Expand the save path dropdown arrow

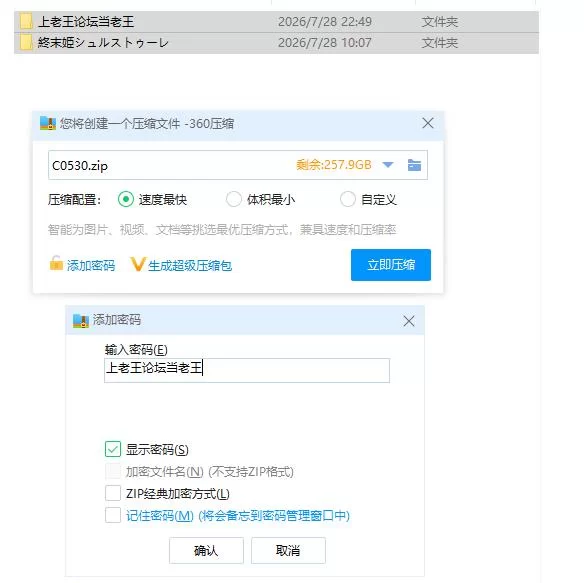click(388, 165)
